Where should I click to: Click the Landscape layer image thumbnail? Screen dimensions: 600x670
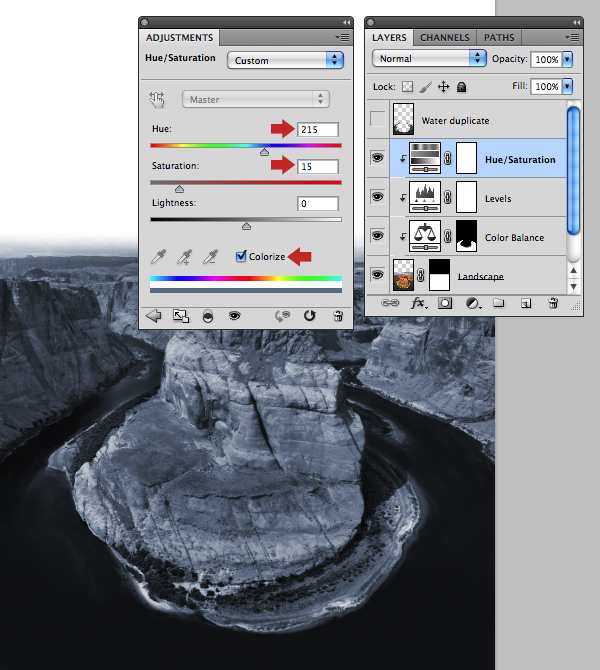click(x=403, y=275)
